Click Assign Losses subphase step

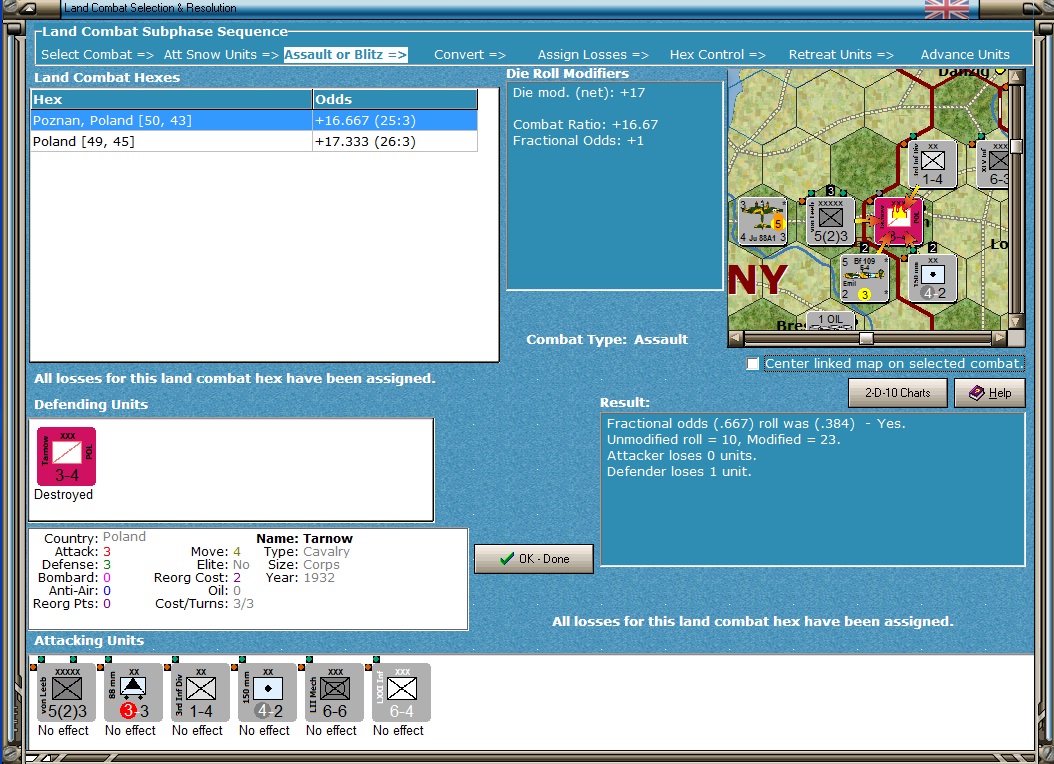(593, 54)
